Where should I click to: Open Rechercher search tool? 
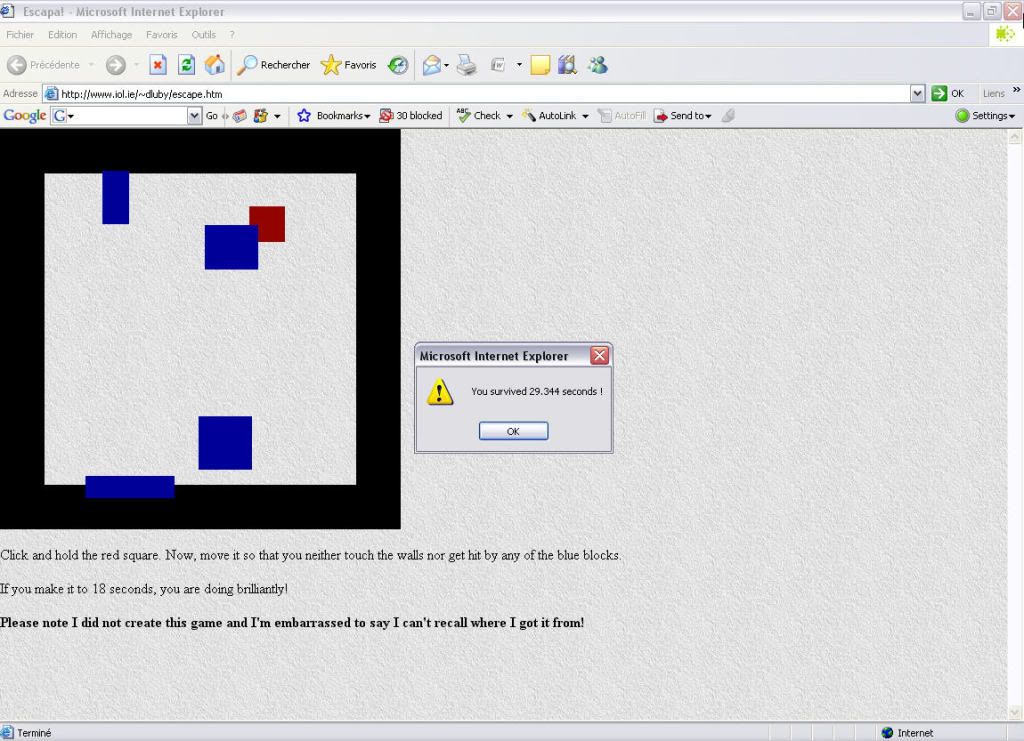pyautogui.click(x=274, y=65)
